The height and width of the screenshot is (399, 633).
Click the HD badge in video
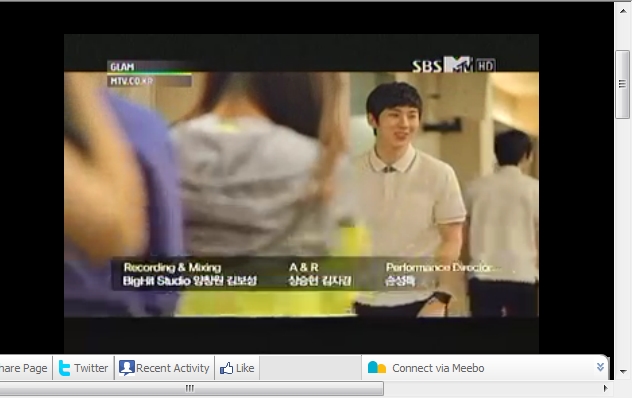(x=485, y=65)
